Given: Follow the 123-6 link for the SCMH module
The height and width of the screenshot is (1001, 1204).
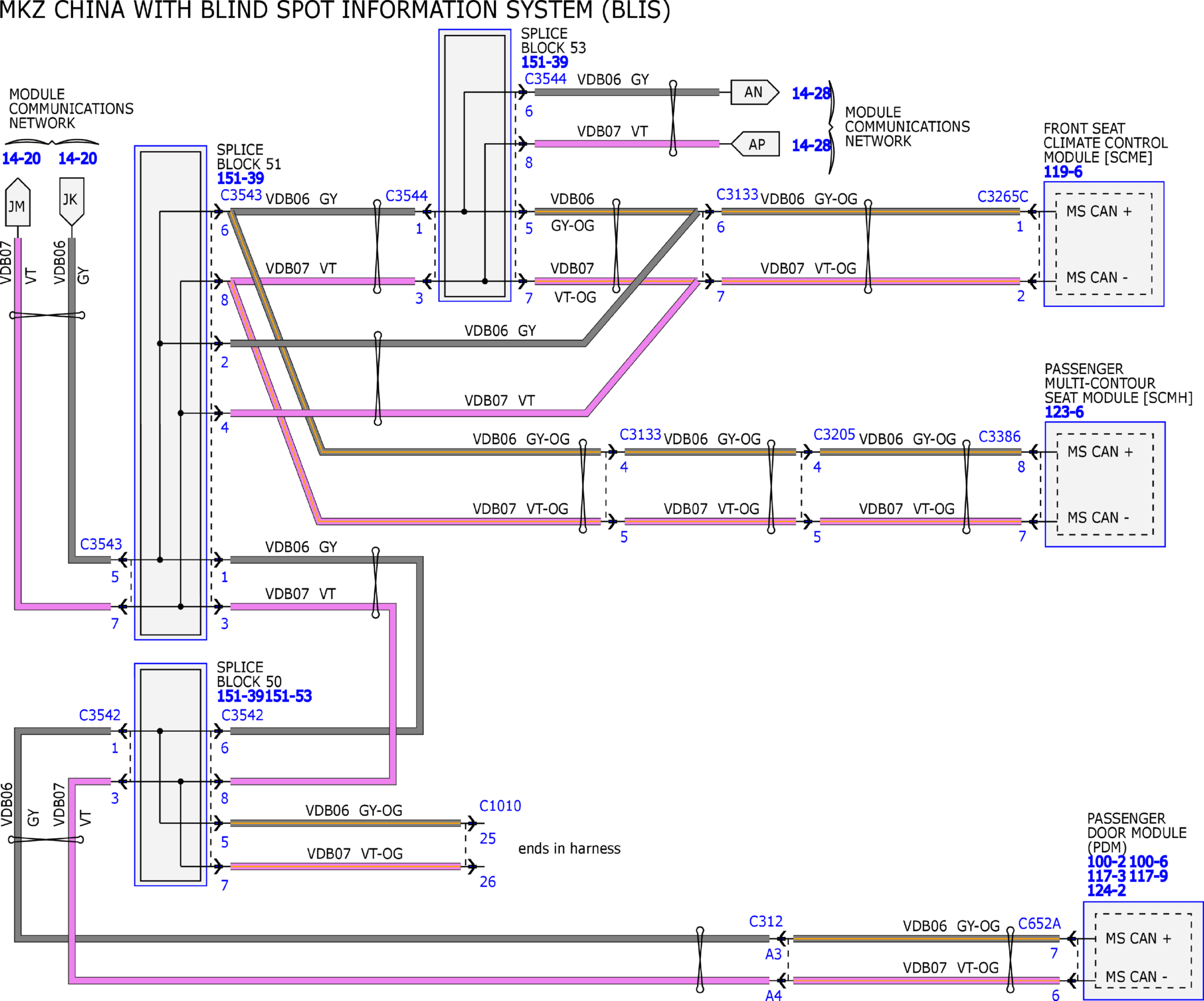Looking at the screenshot, I should click(1064, 412).
